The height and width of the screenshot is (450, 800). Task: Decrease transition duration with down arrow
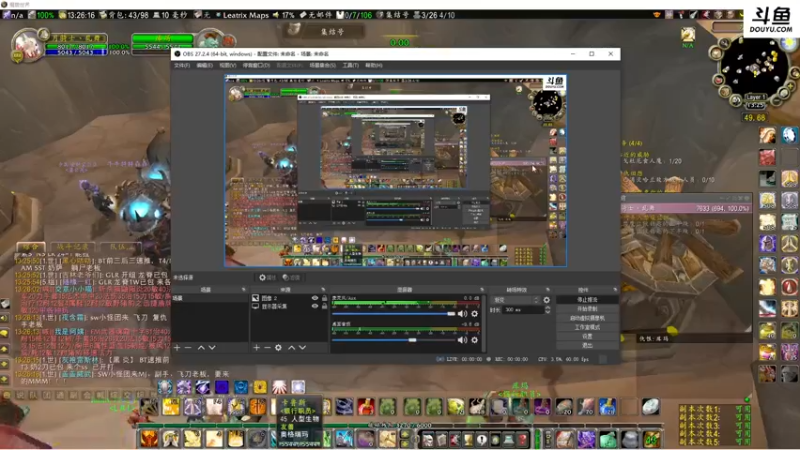click(547, 312)
